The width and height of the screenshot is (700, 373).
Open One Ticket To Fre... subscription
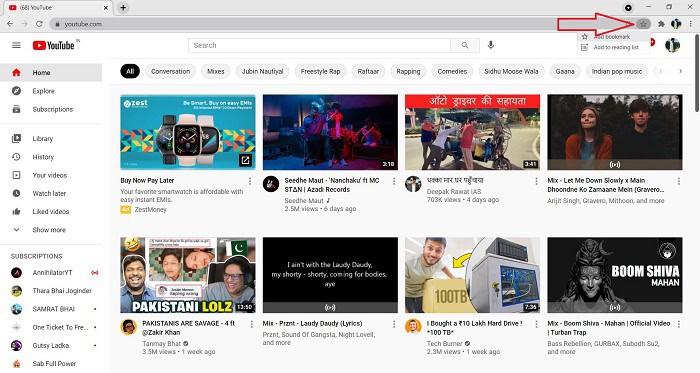[x=51, y=327]
